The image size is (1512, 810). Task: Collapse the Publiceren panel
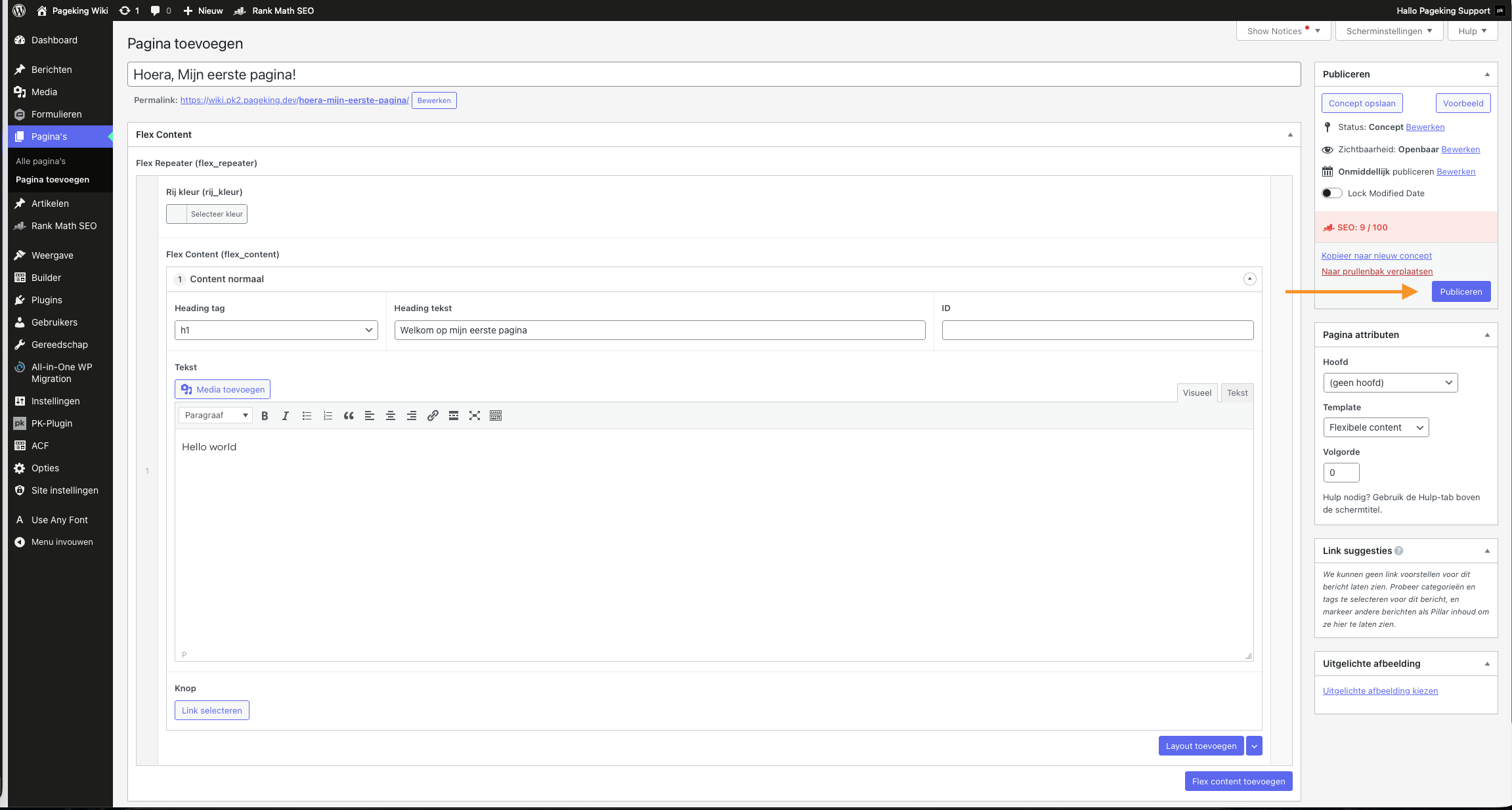pos(1486,74)
